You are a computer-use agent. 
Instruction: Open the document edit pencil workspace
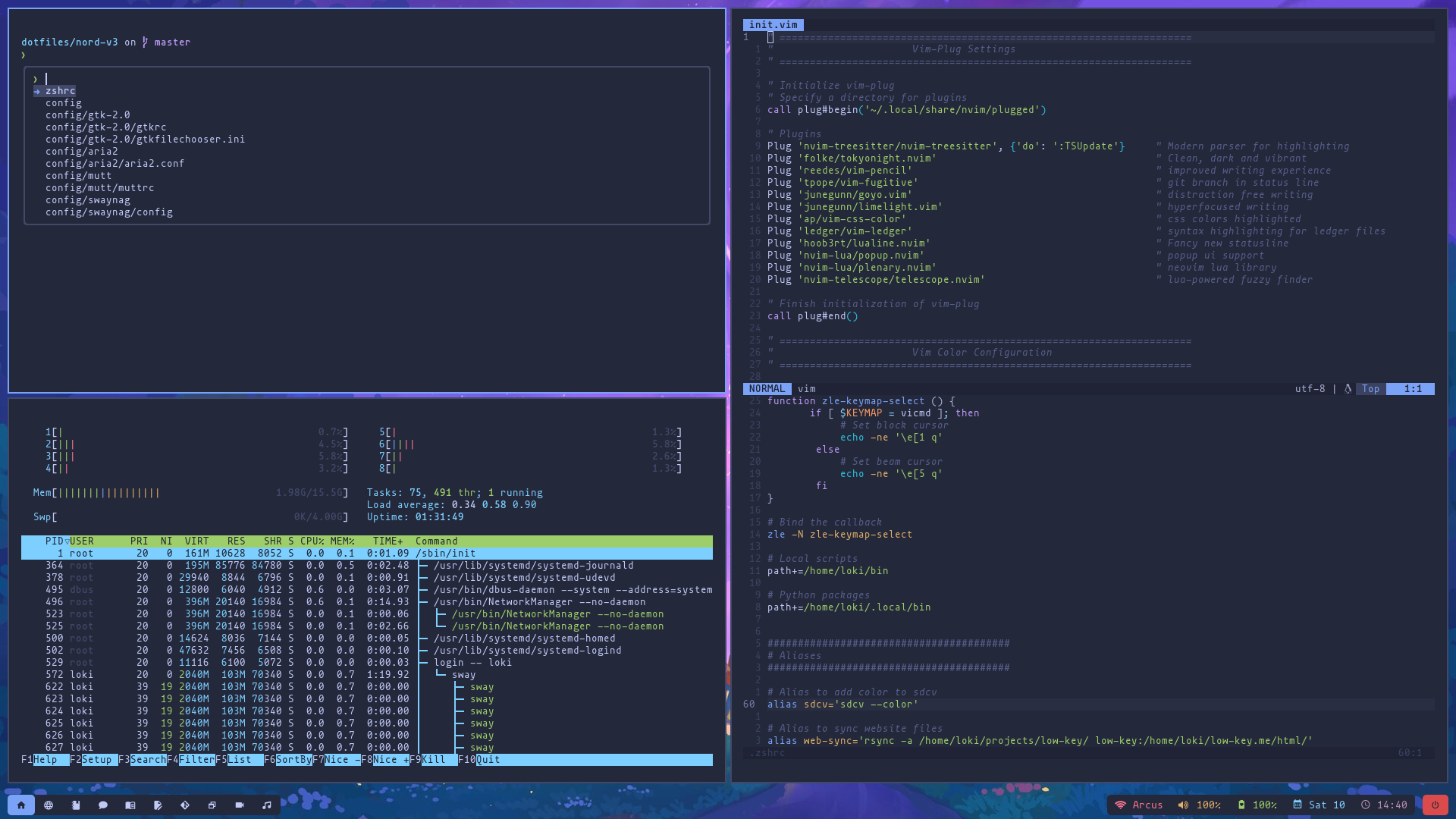[x=158, y=805]
